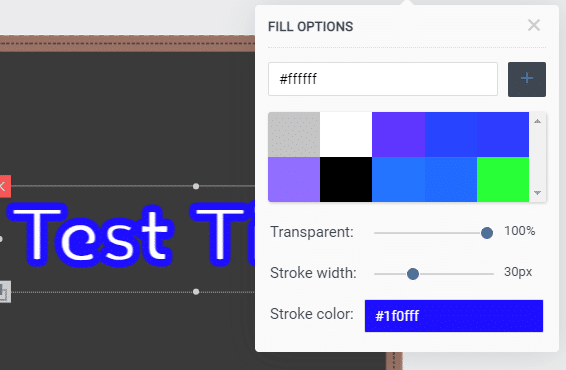Pick the white color swatch

pos(346,134)
